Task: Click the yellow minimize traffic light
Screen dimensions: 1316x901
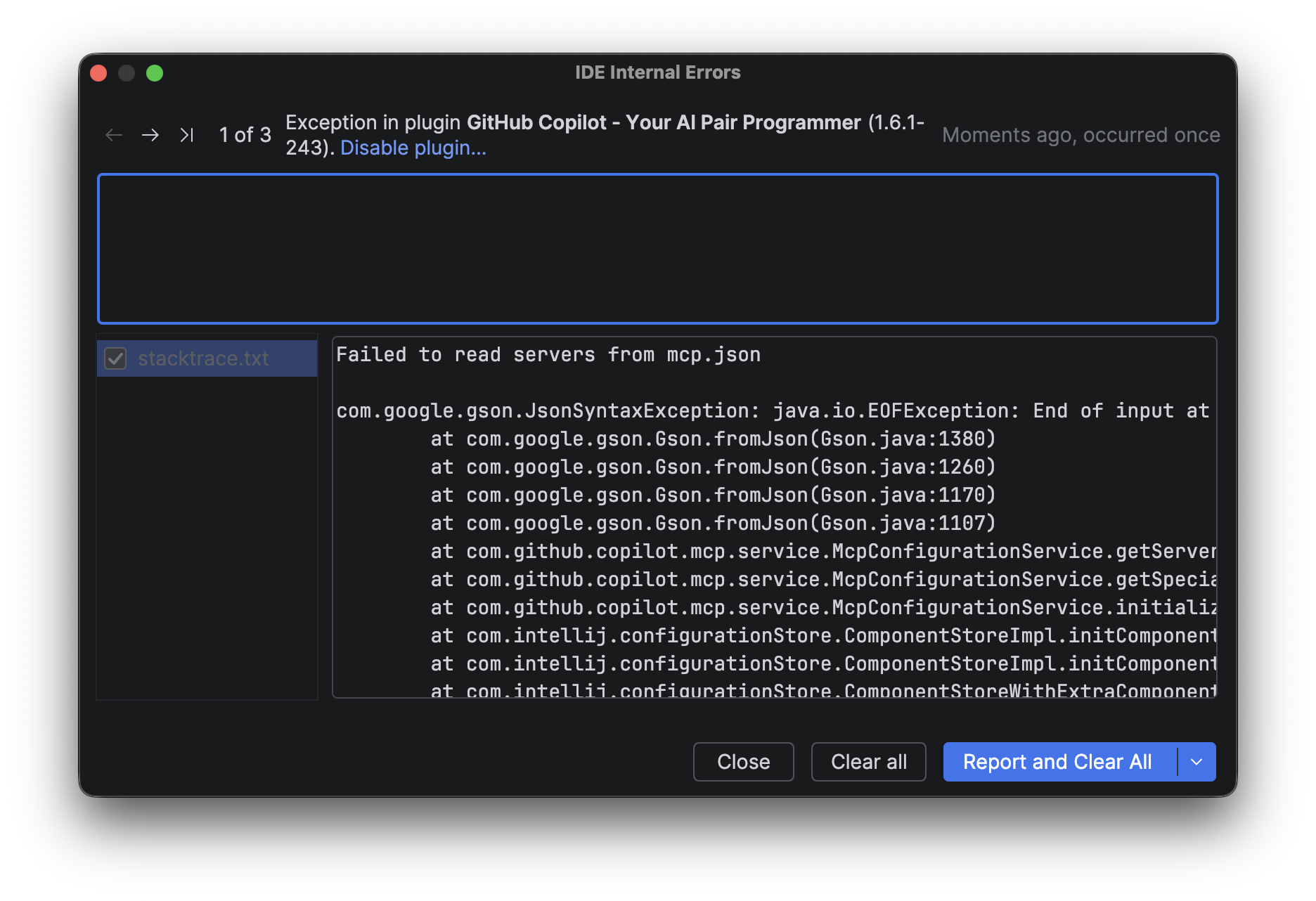Action: [127, 72]
